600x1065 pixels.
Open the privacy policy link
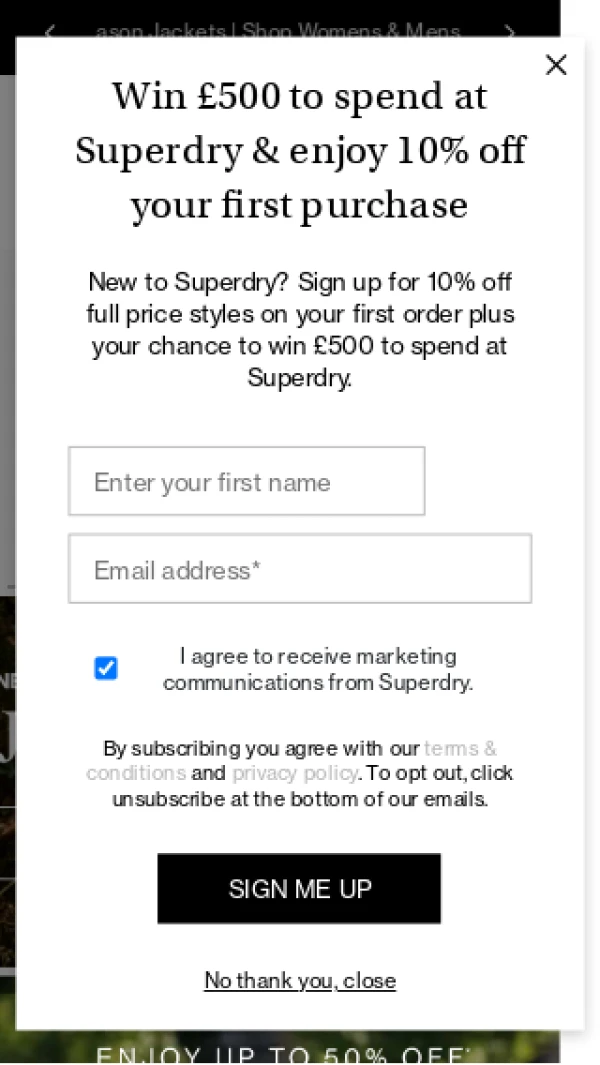[295, 773]
